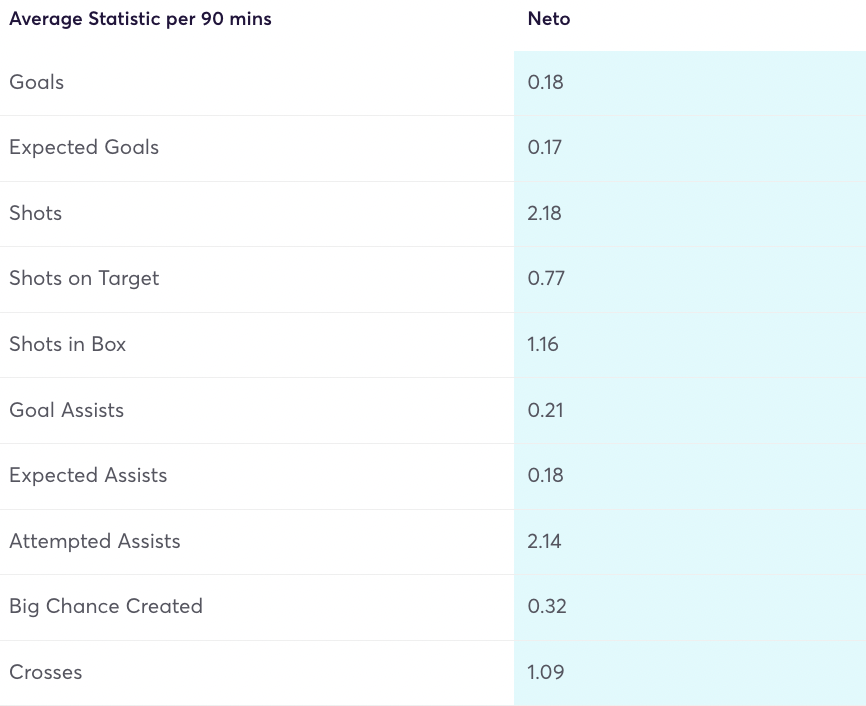
Task: Click Neto's Expected Goals value 0.17
Action: pos(545,147)
